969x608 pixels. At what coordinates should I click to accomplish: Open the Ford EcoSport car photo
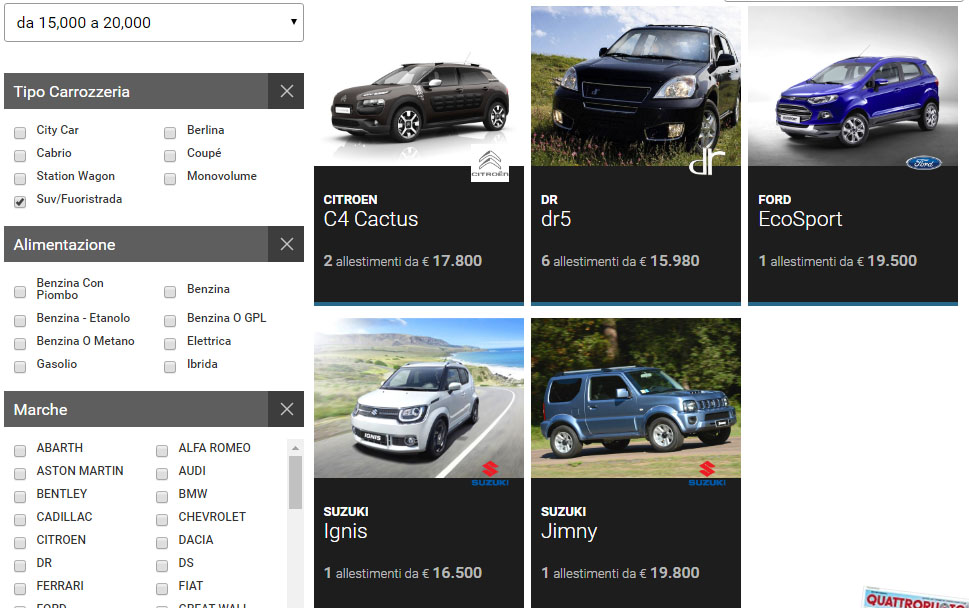tap(853, 86)
